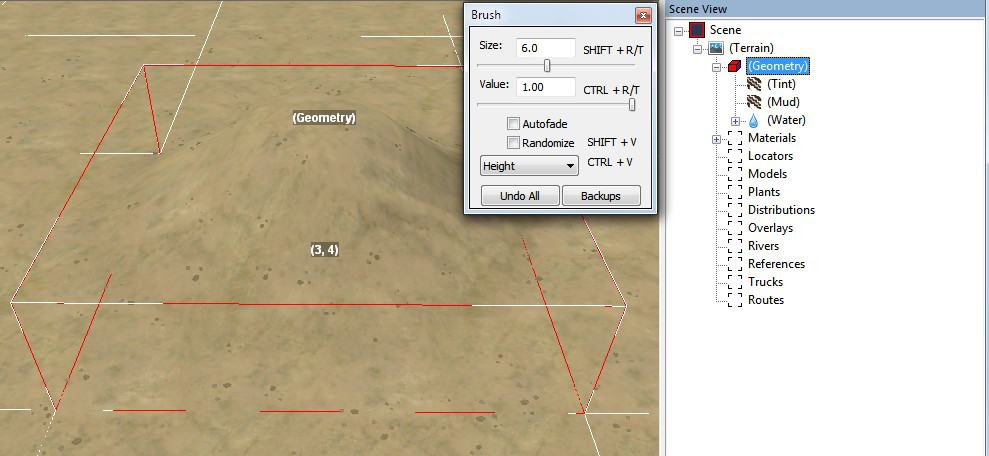Select the Mud layer icon

pos(754,102)
